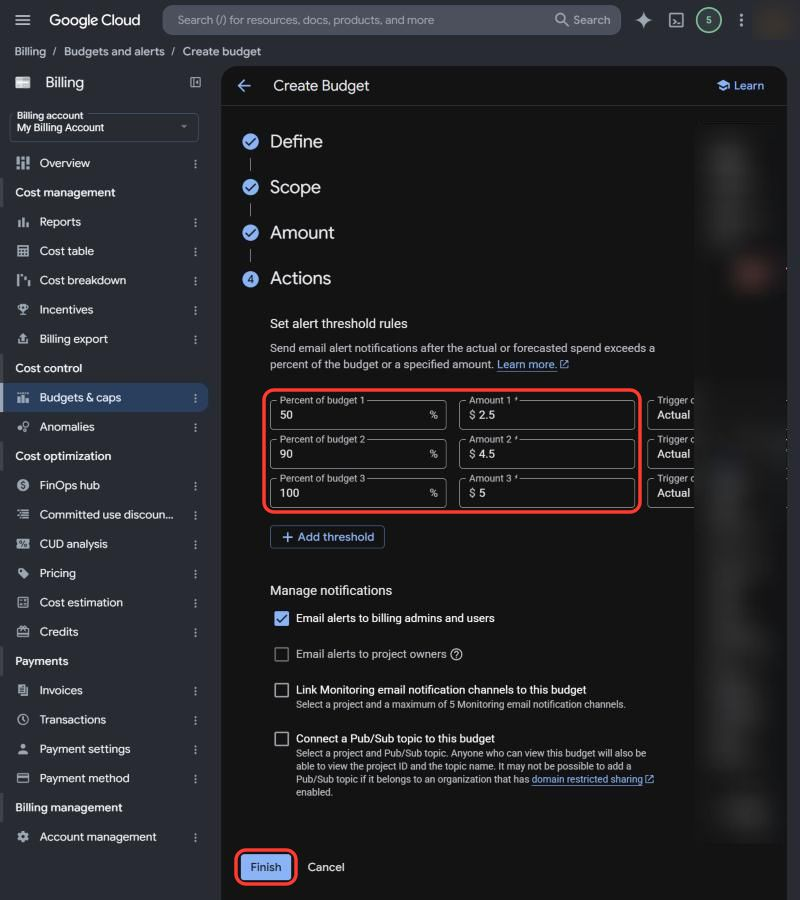The width and height of the screenshot is (800, 900).
Task: Click the Search button in top bar
Action: [x=582, y=20]
